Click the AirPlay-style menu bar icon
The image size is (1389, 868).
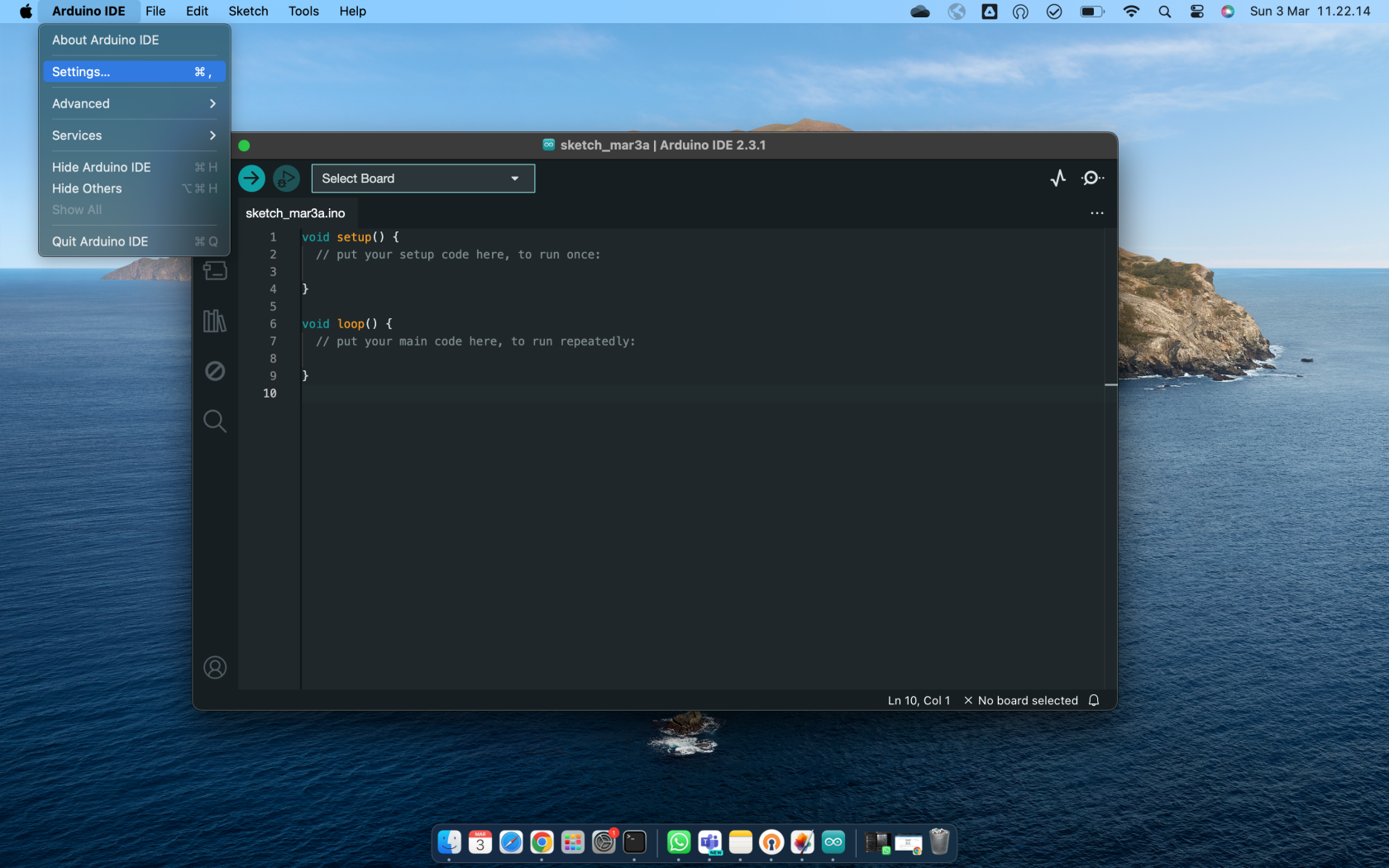click(x=1021, y=12)
